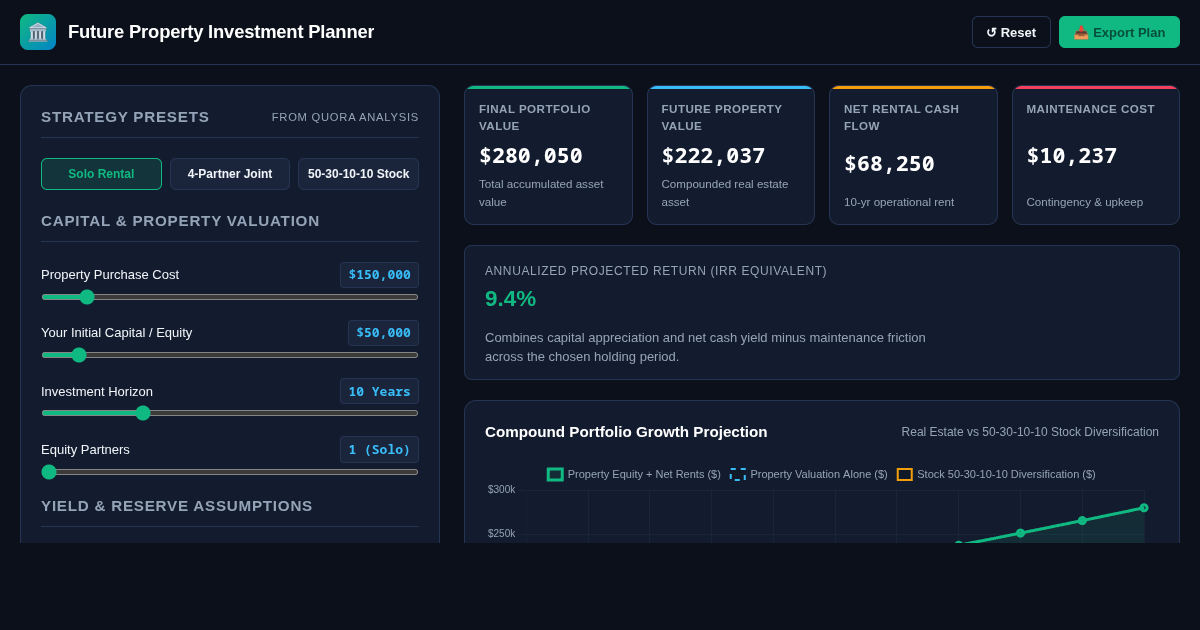The width and height of the screenshot is (1200, 630).
Task: Click the Future Property Investment Planner title
Action: coord(221,32)
